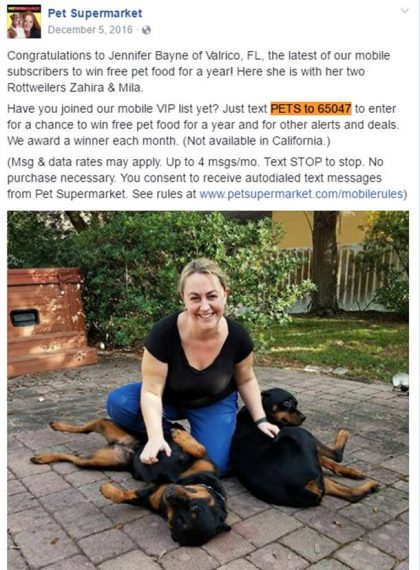Screen dimensions: 420x570
Task: Click the 'Rottweilers Zahira & Mila' text line
Action: [75, 88]
